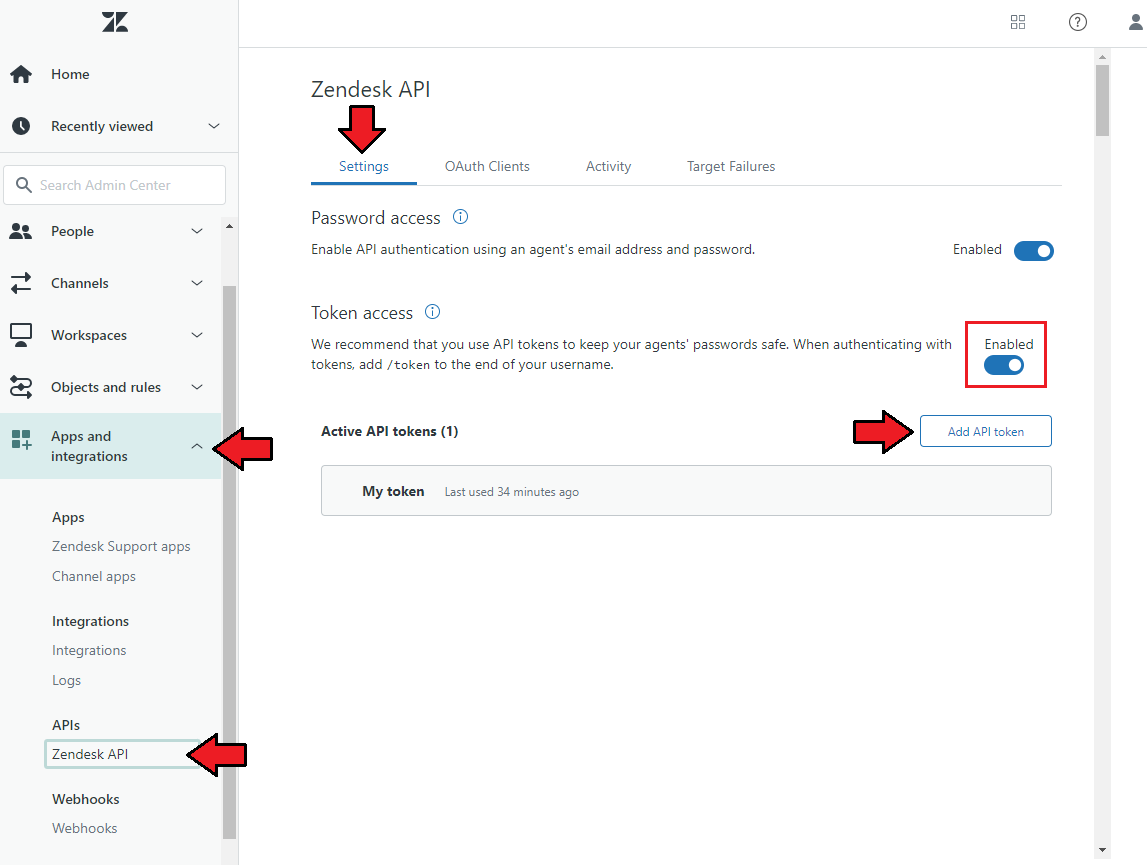
Task: Click the Recently viewed clock icon
Action: (21, 126)
